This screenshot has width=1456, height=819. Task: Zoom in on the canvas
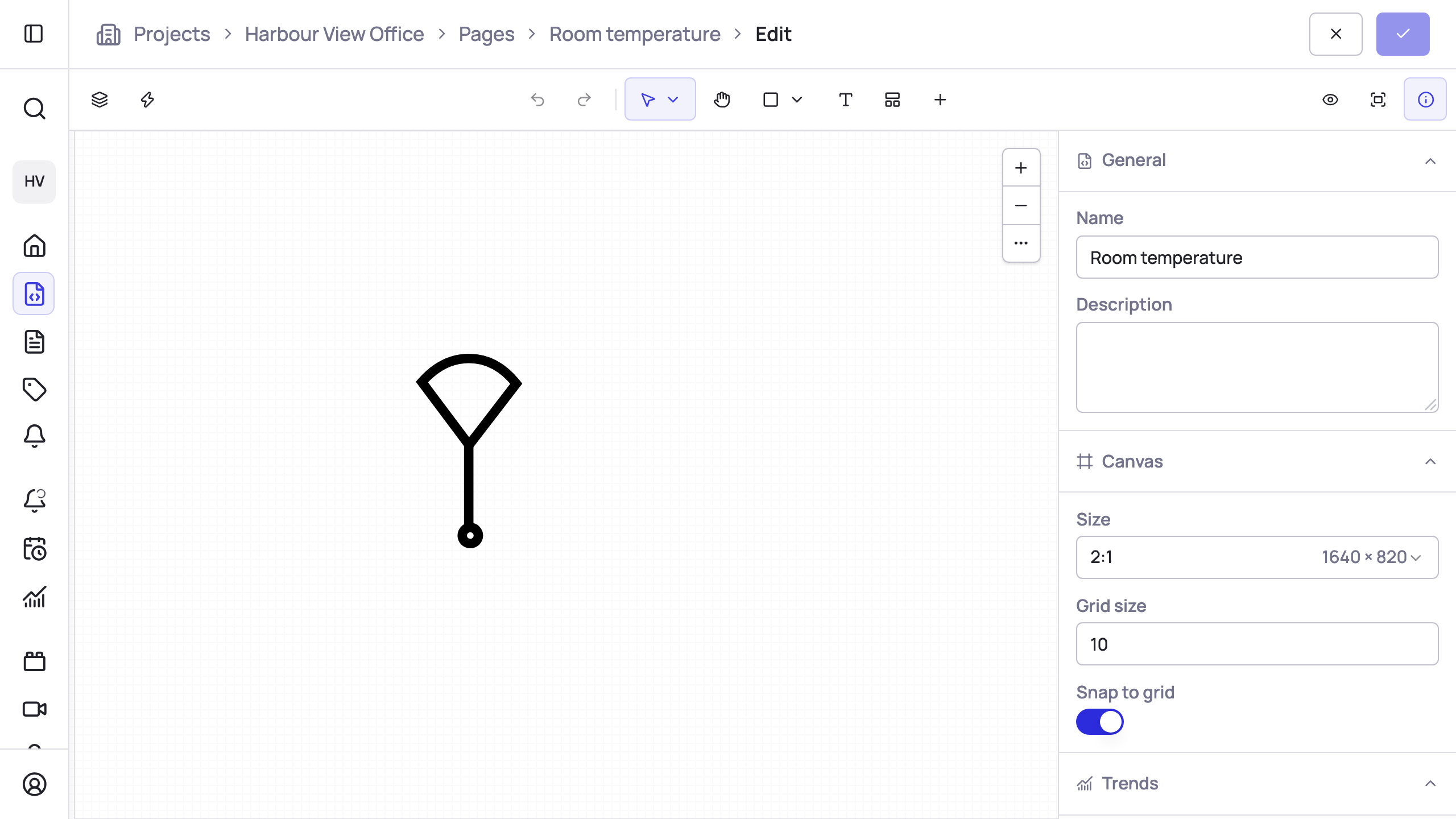[1021, 168]
